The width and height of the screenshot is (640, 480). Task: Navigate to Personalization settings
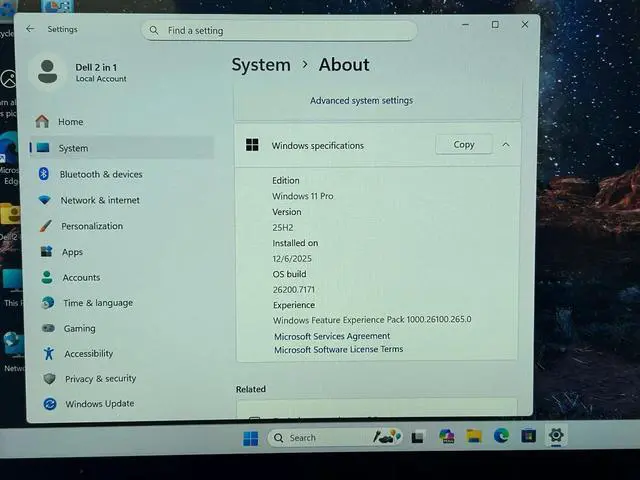[x=91, y=226]
